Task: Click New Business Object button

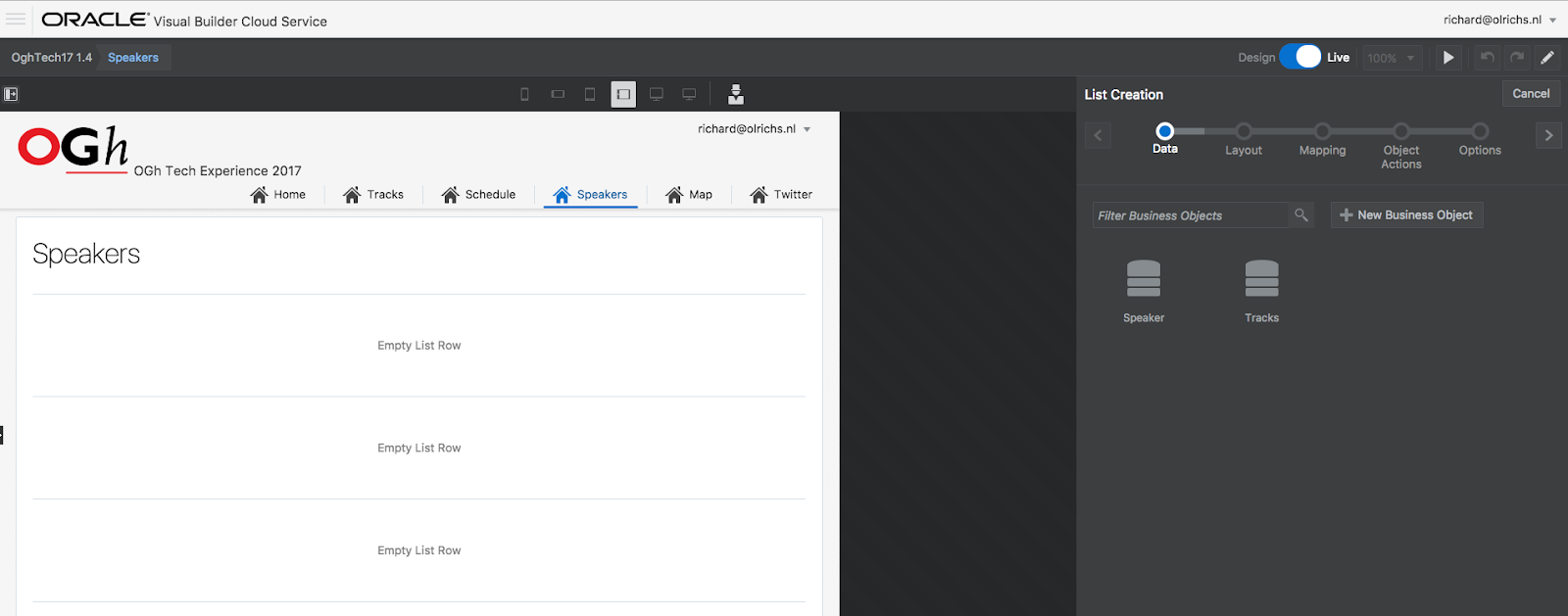Action: pos(1406,215)
